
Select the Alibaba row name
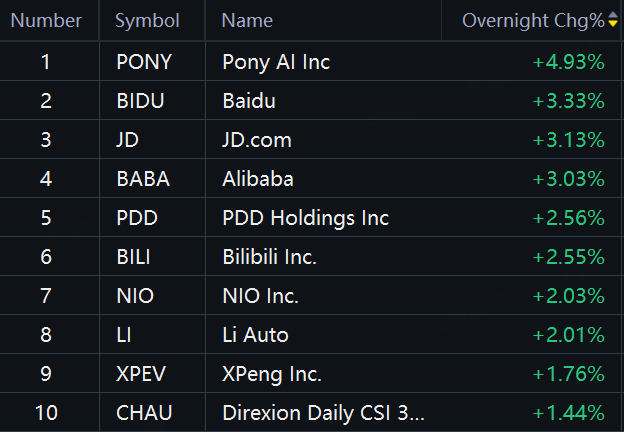pos(258,179)
